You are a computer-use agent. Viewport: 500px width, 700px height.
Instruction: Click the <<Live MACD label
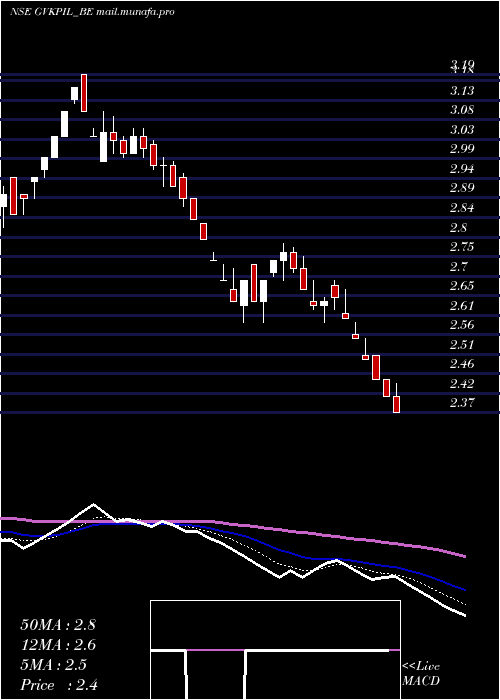pyautogui.click(x=421, y=674)
